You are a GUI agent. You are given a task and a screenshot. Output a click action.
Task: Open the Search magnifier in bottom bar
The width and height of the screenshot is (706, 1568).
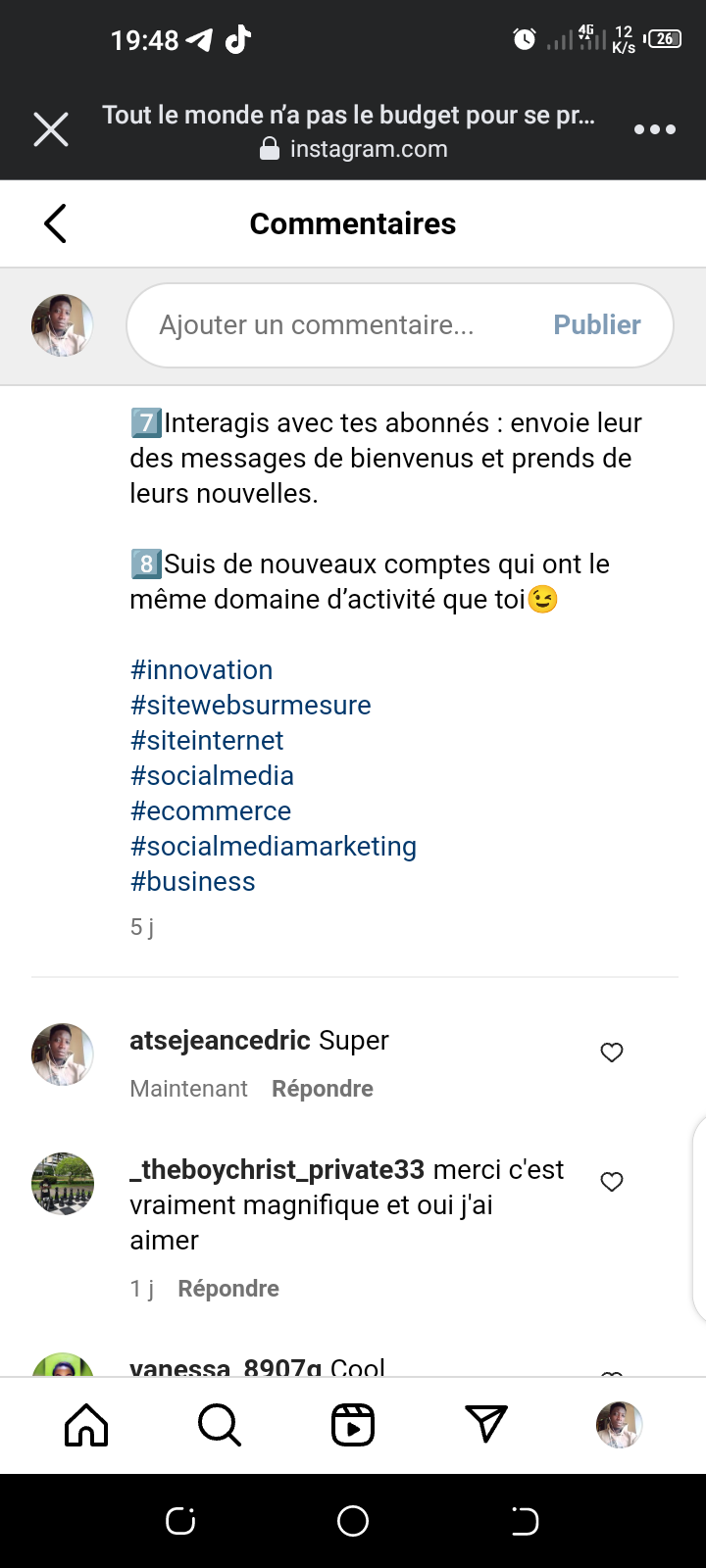click(x=219, y=1425)
